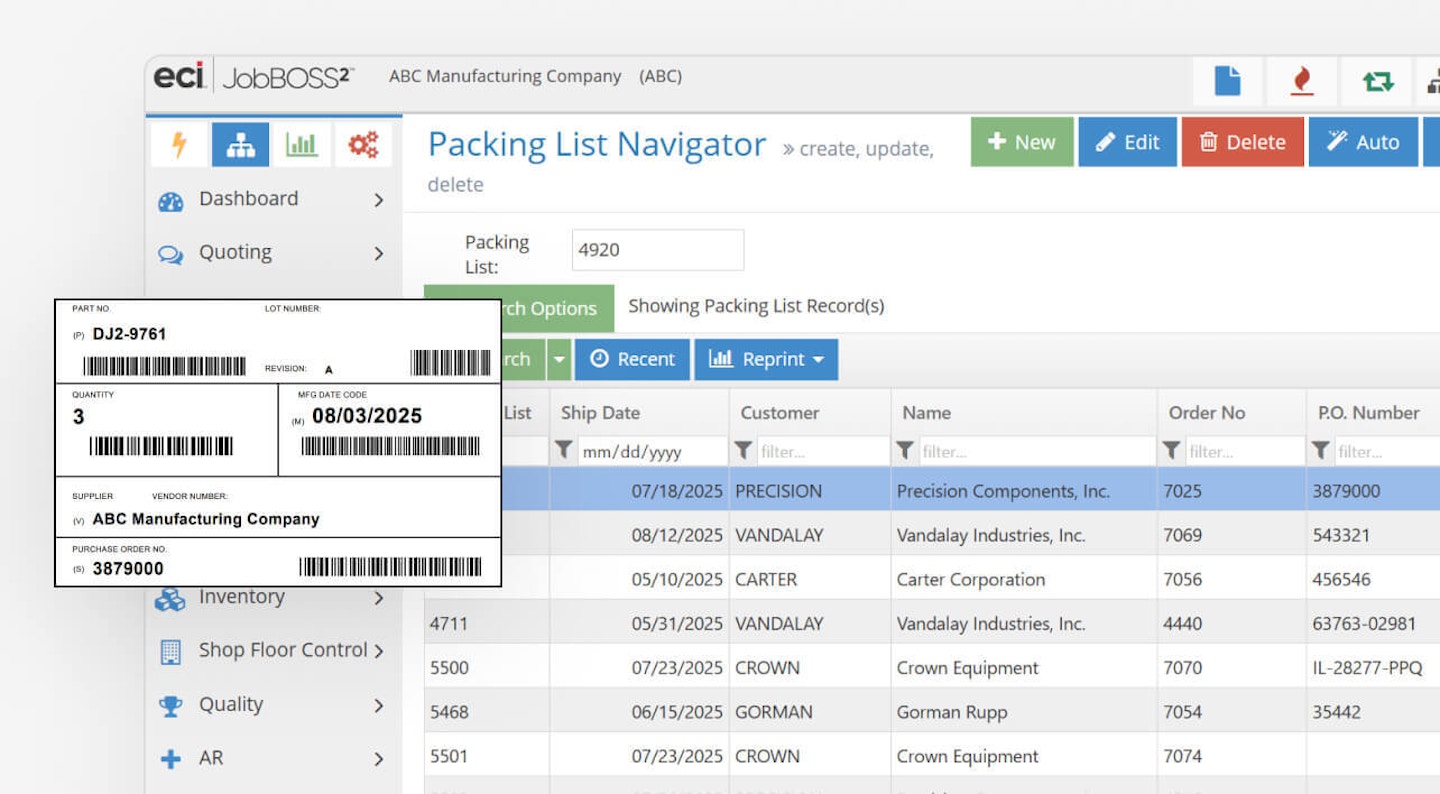
Task: Click the green New button
Action: (1022, 142)
